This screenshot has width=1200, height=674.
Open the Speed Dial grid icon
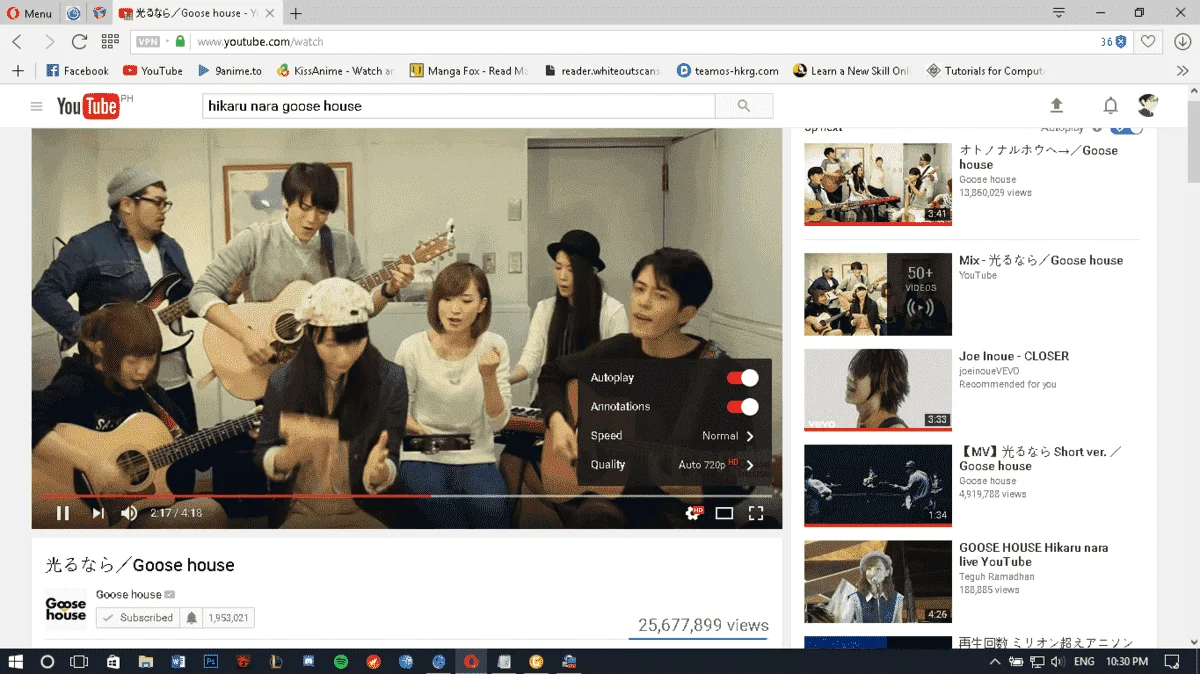click(110, 41)
